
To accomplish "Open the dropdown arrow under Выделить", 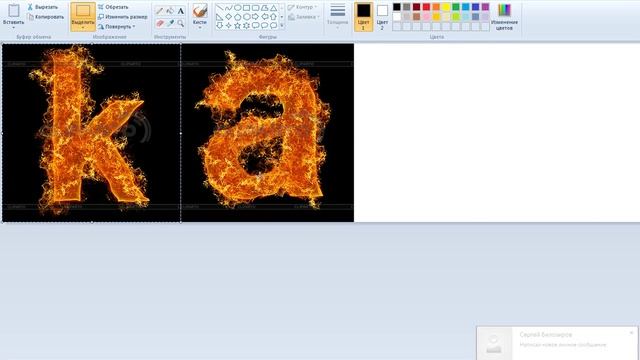I will click(x=83, y=28).
